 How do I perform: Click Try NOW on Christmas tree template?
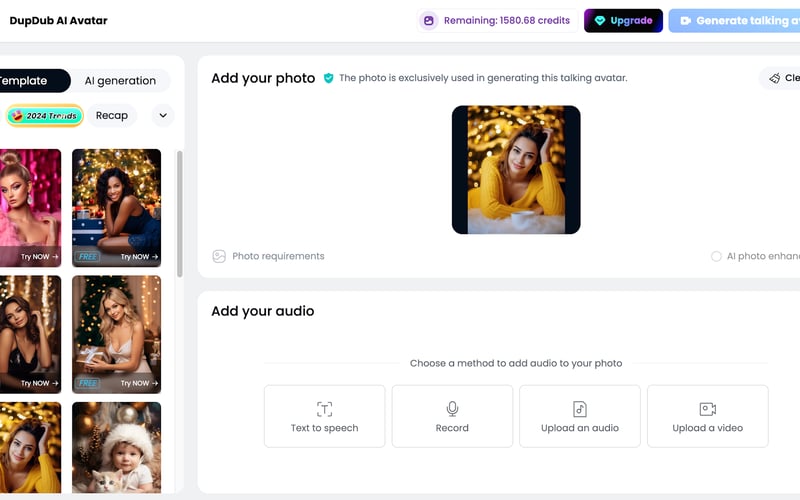point(139,257)
